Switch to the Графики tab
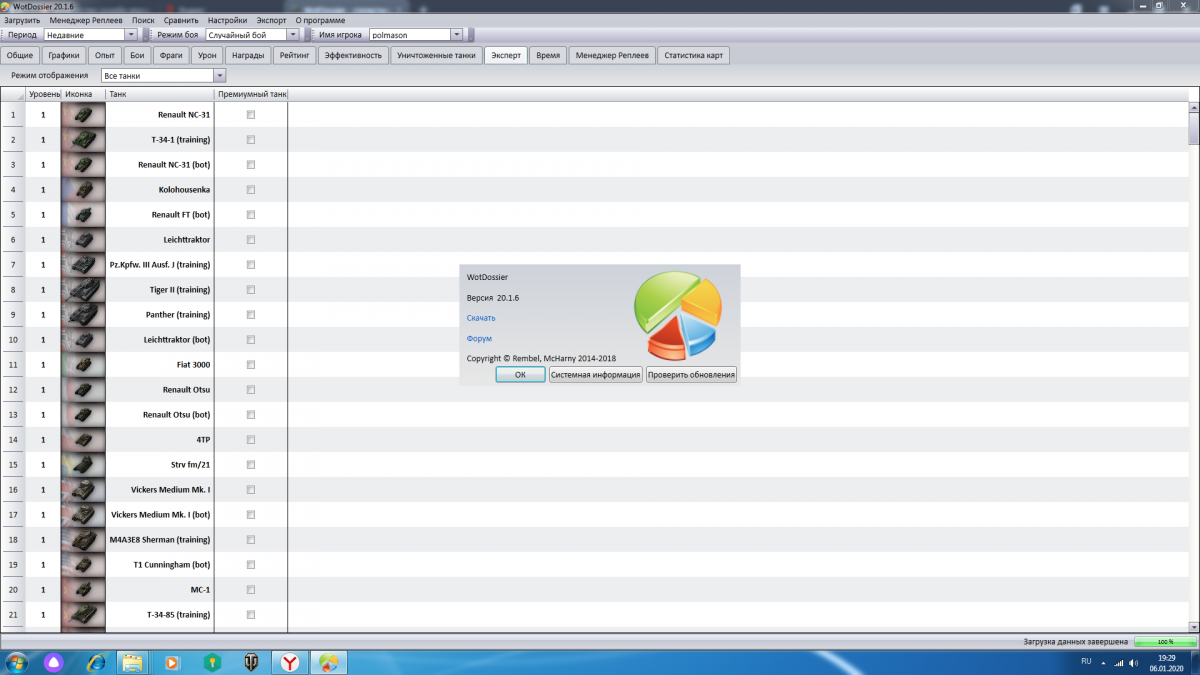The width and height of the screenshot is (1200, 675). click(x=63, y=55)
